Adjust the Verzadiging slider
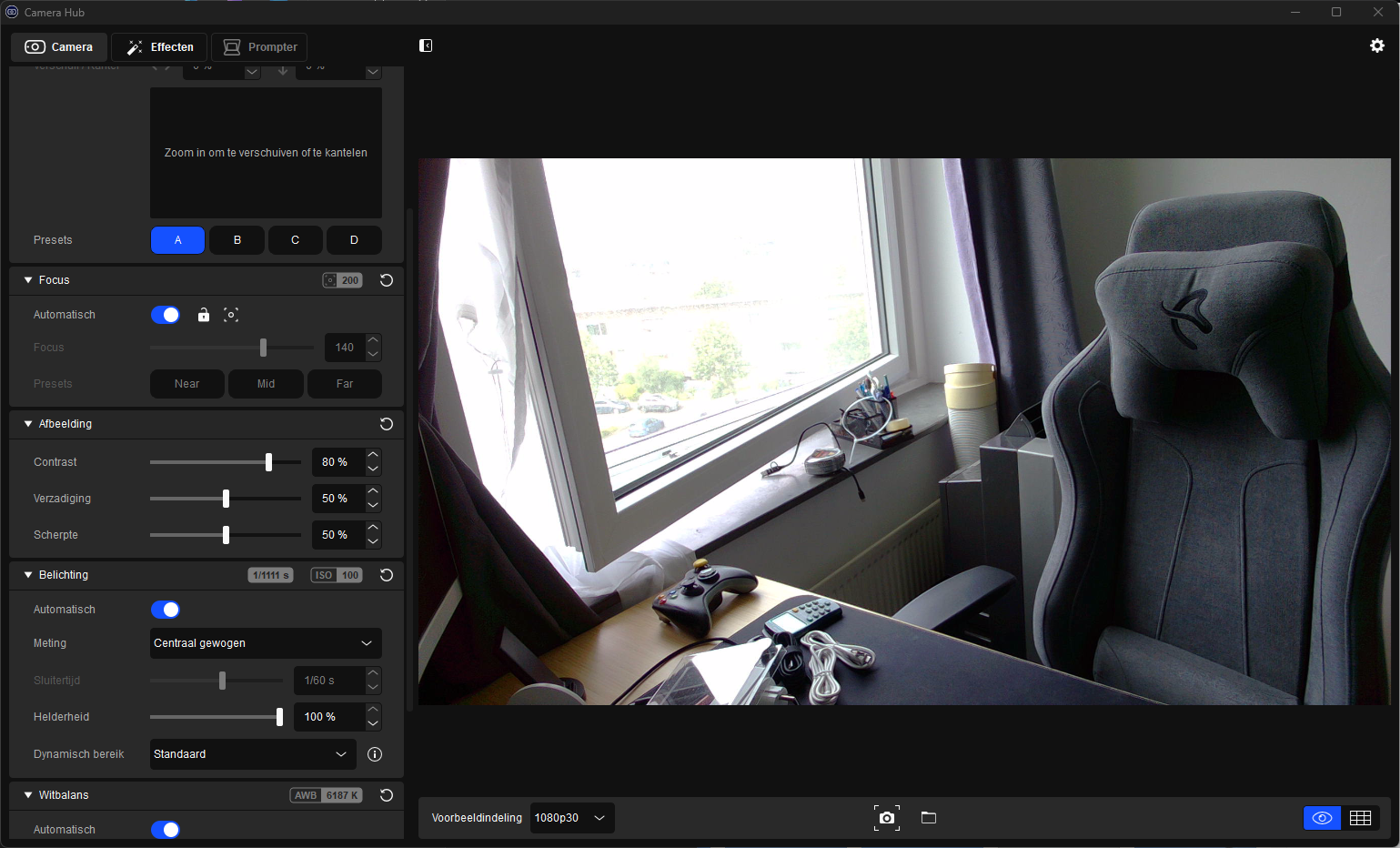 coord(226,499)
